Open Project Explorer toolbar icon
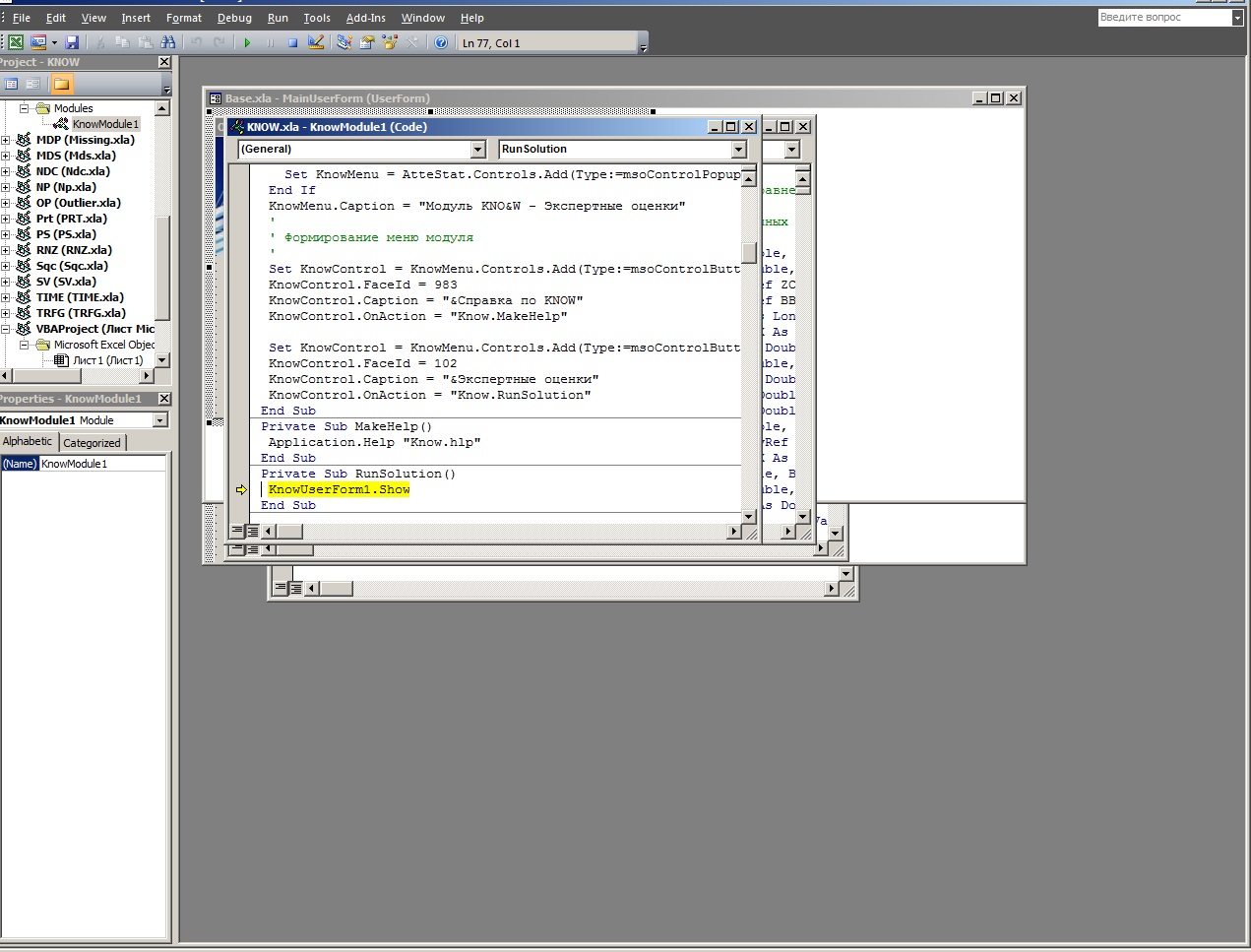This screenshot has width=1251, height=952. (344, 42)
